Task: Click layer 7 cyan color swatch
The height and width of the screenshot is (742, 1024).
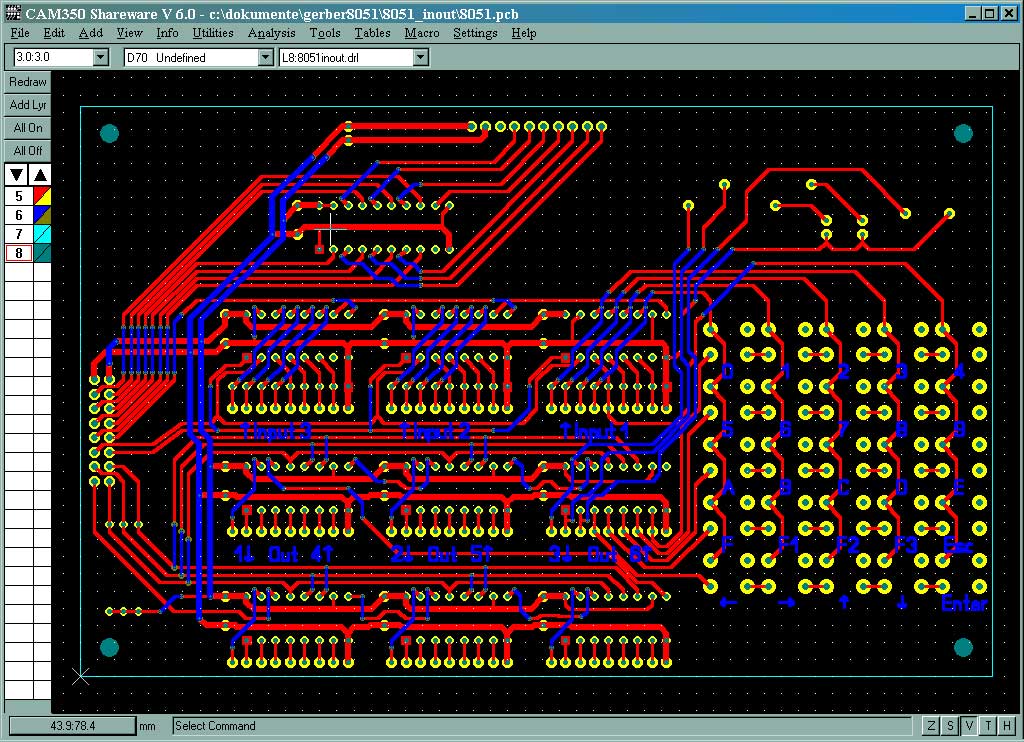Action: 42,234
